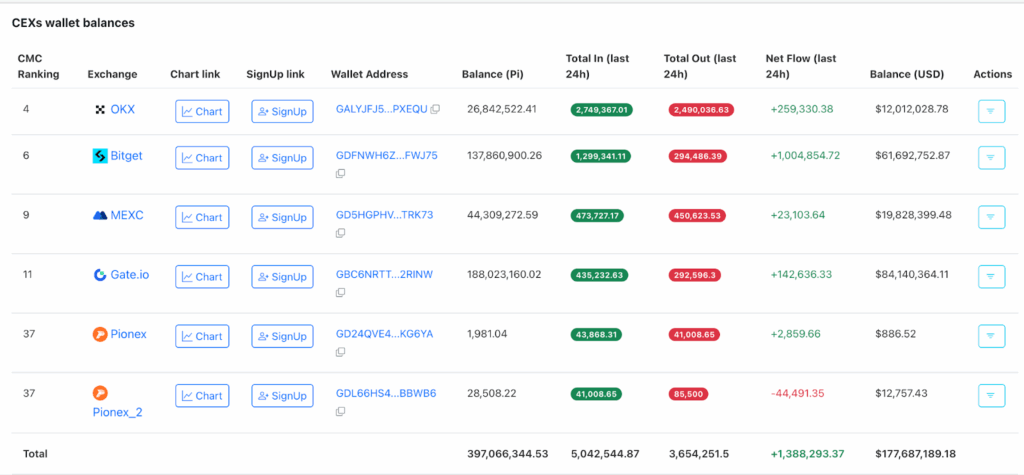Click total USD value $177,687,189.18
Image resolution: width=1024 pixels, height=475 pixels.
click(916, 453)
